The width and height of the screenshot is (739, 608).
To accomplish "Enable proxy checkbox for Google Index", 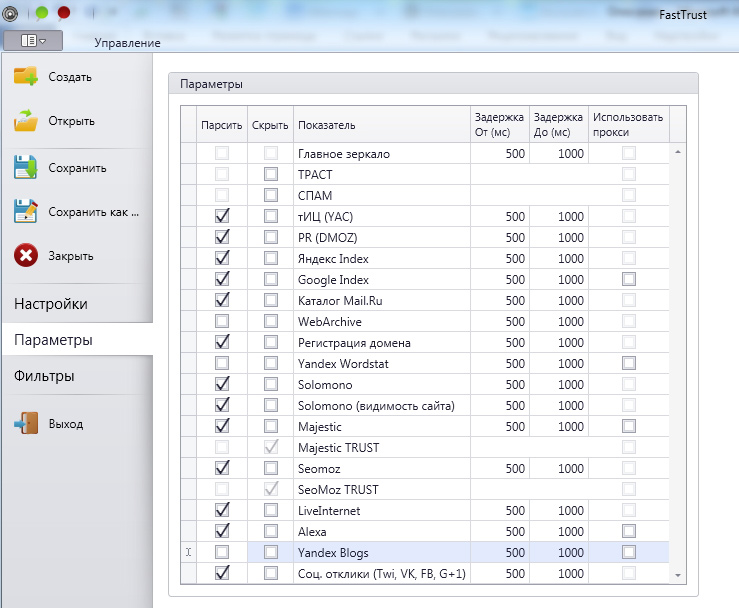I will click(629, 279).
